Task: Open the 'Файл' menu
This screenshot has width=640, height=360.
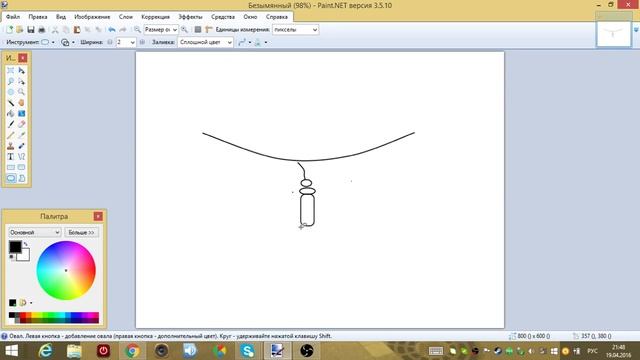Action: point(13,17)
